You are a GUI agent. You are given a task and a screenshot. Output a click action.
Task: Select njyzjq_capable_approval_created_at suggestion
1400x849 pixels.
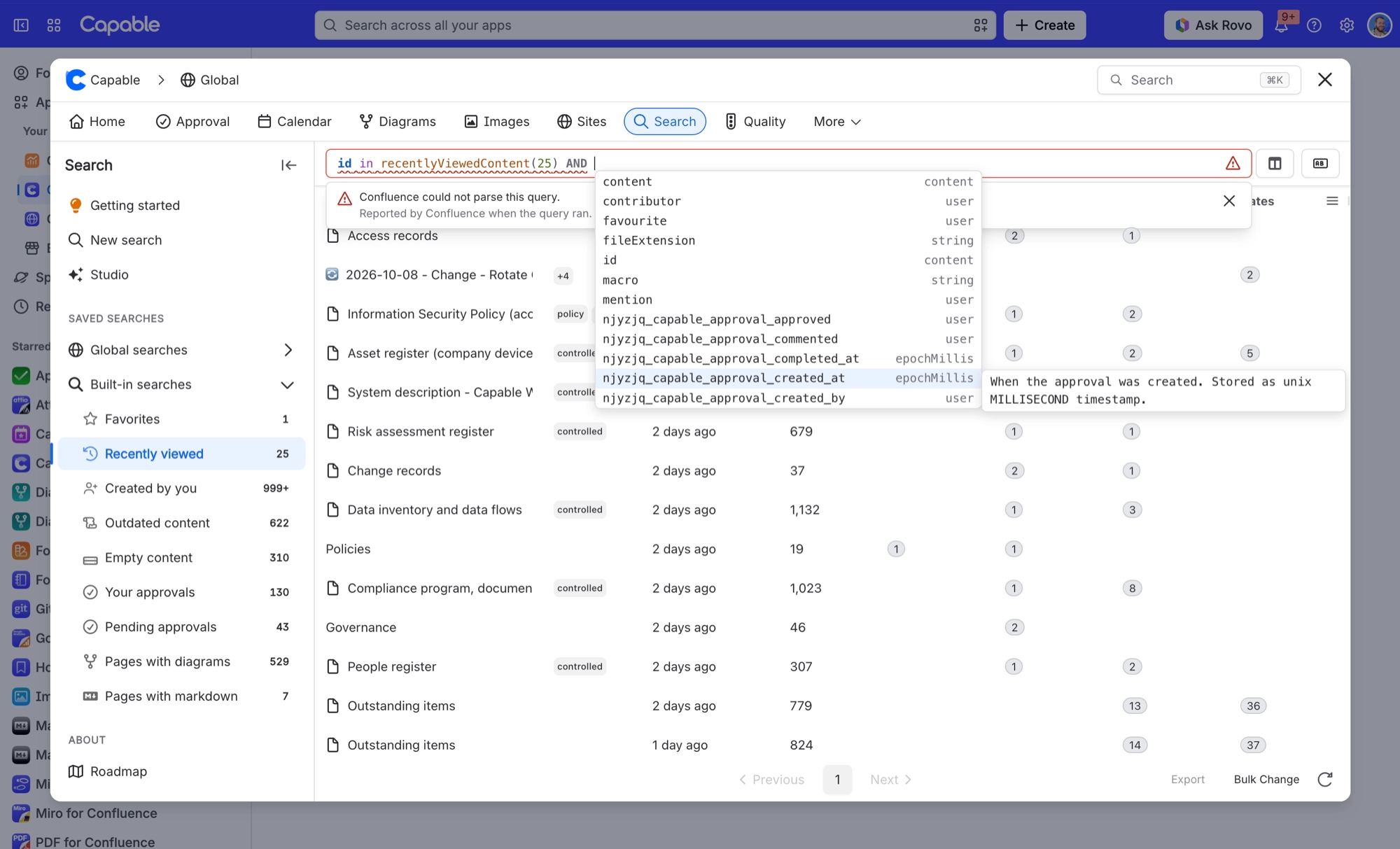tap(787, 378)
